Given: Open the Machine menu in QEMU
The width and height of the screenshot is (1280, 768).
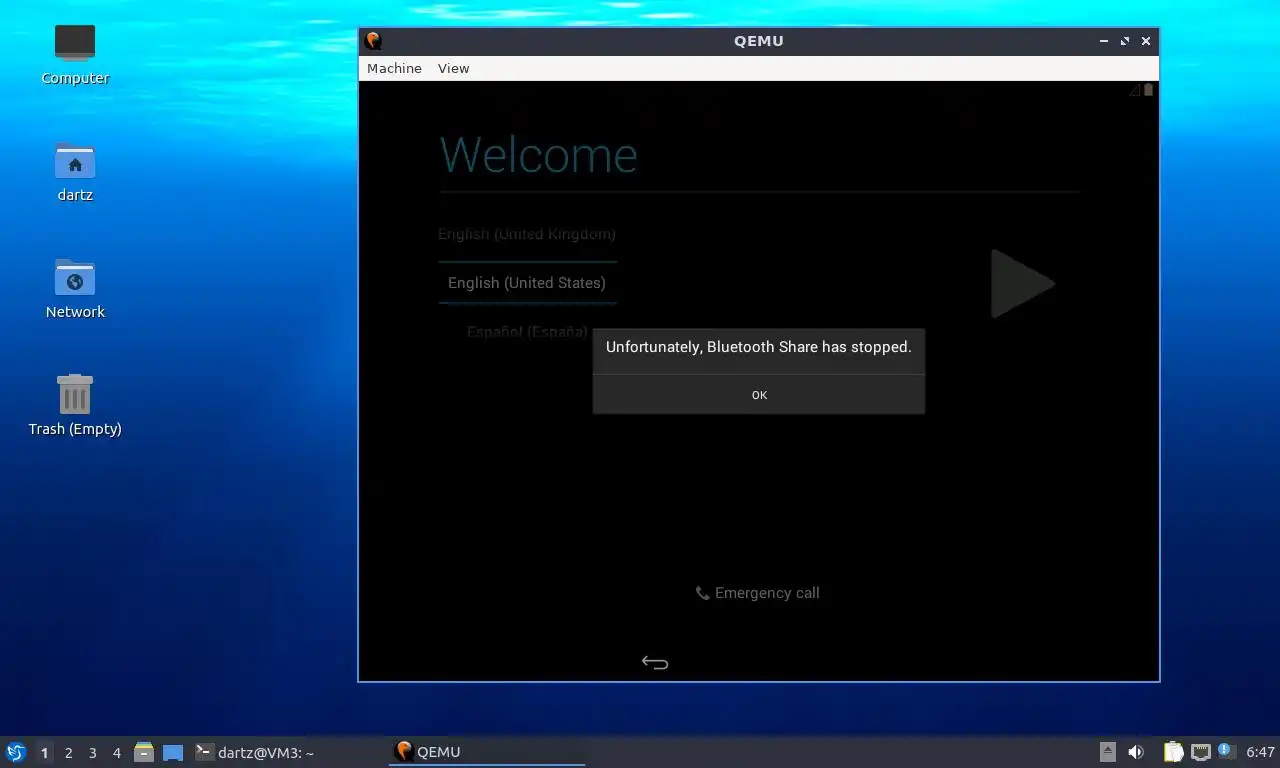Looking at the screenshot, I should [394, 68].
